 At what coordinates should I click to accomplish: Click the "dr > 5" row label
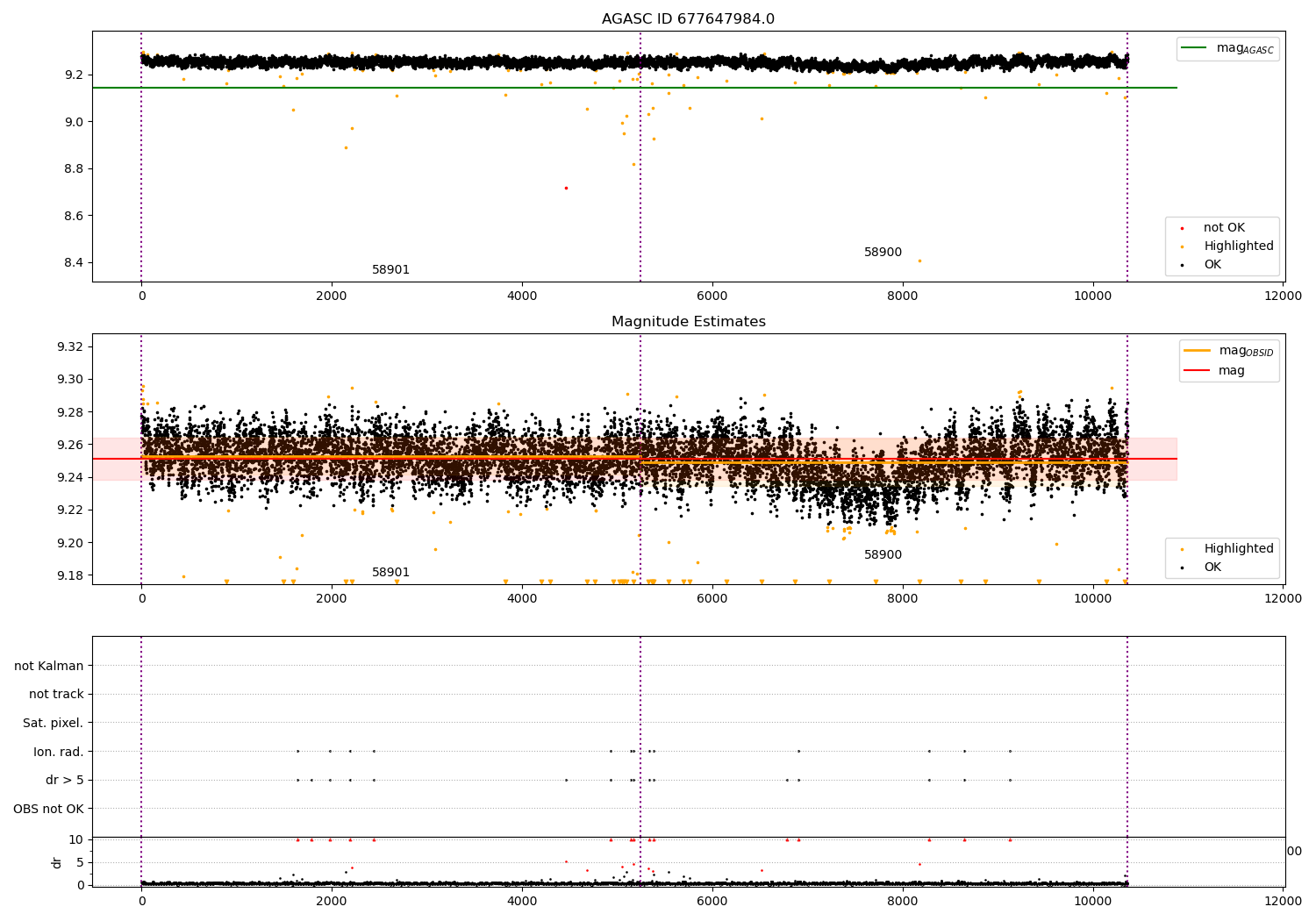[65, 781]
